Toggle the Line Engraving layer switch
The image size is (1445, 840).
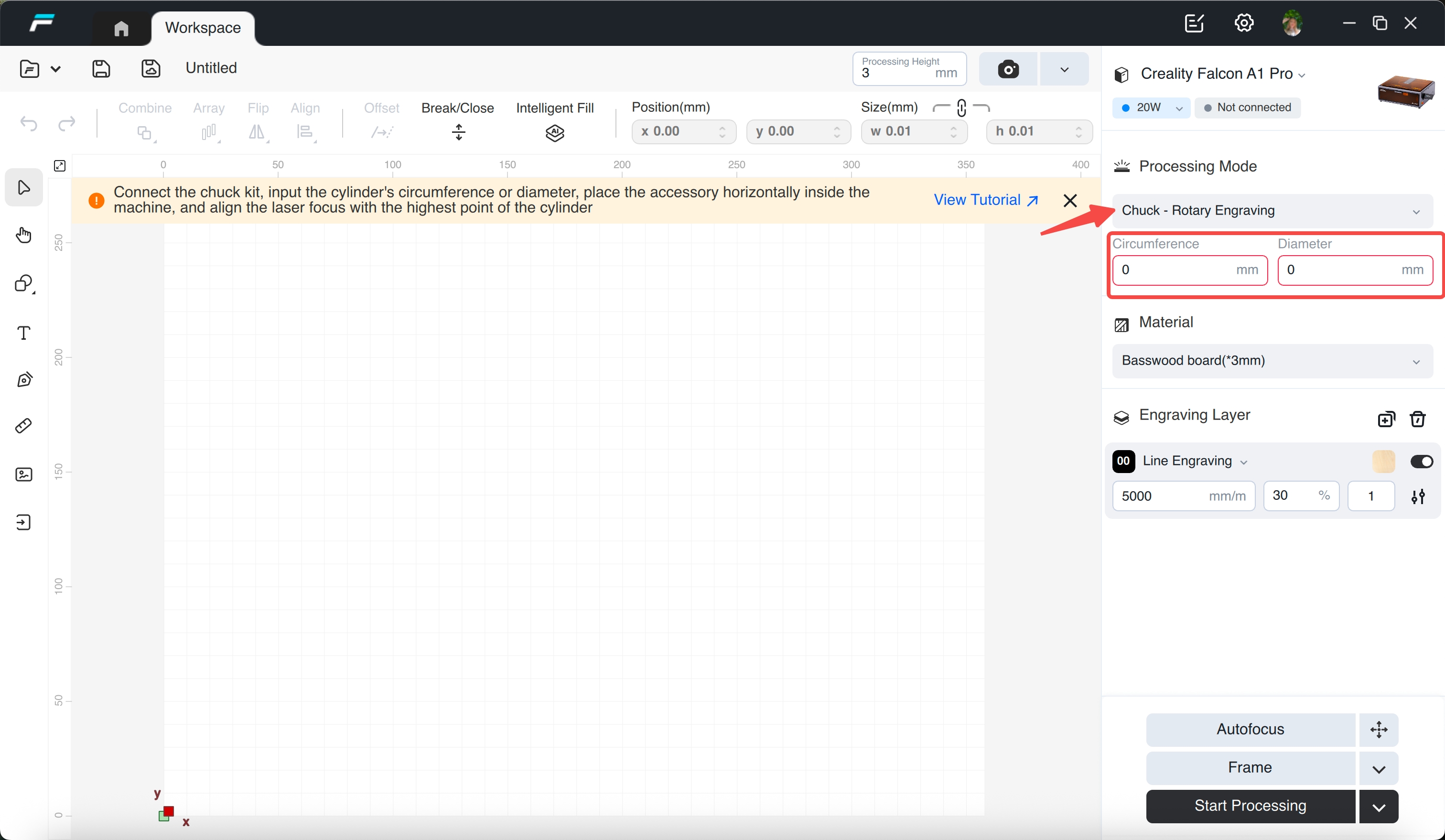click(x=1421, y=462)
